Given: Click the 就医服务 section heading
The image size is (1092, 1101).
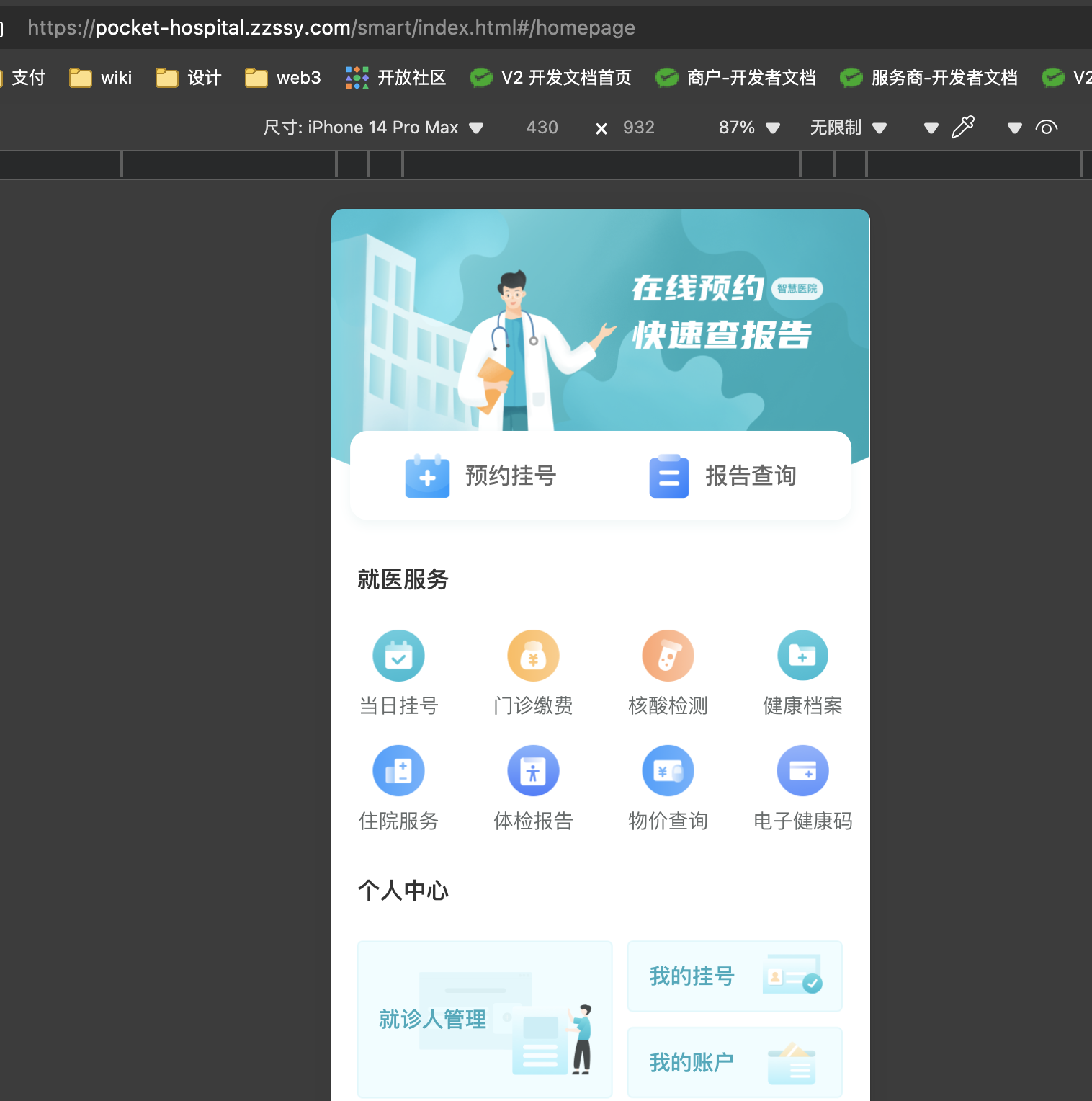Looking at the screenshot, I should coord(403,579).
